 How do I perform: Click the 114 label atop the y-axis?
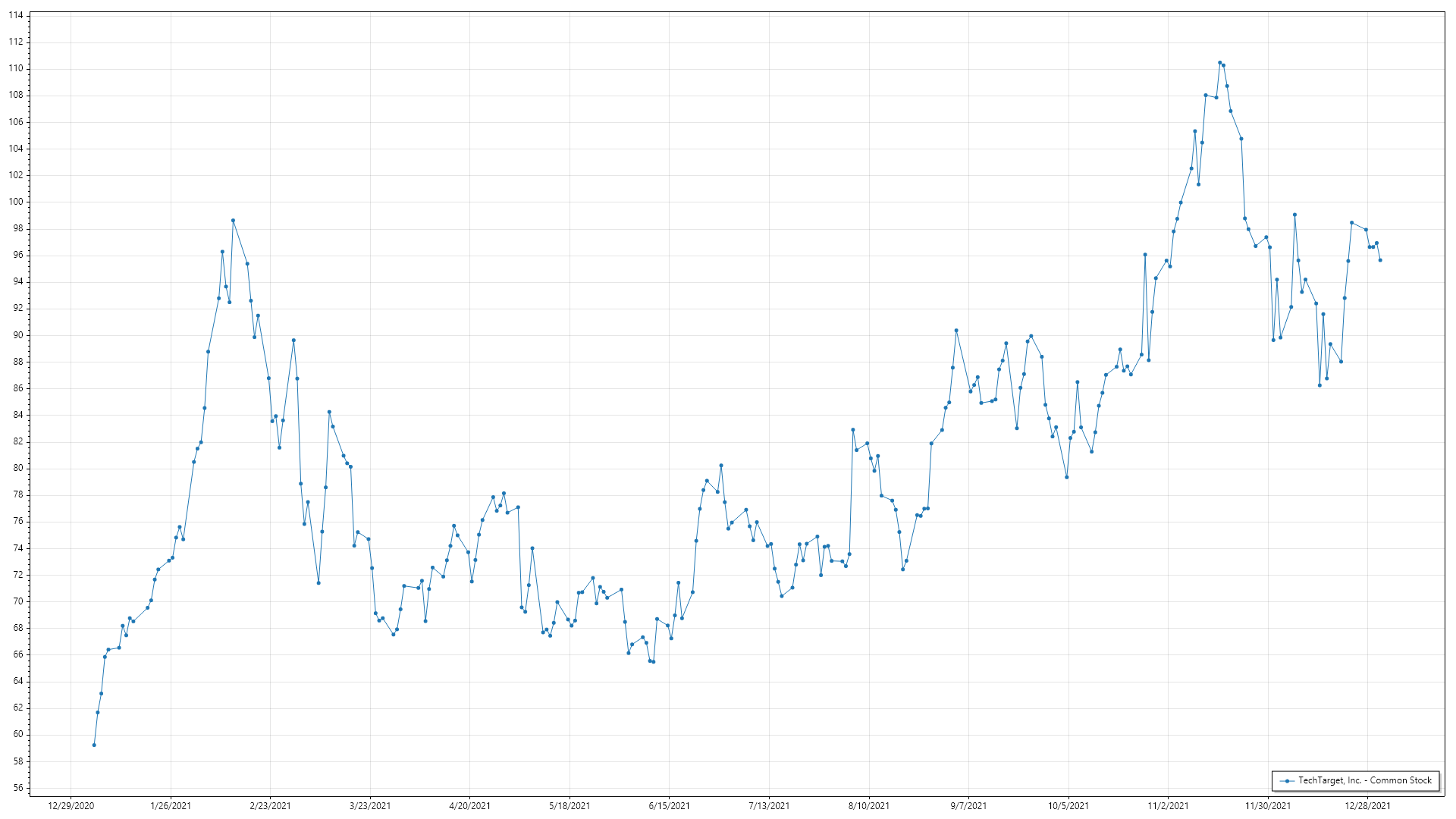[x=16, y=15]
